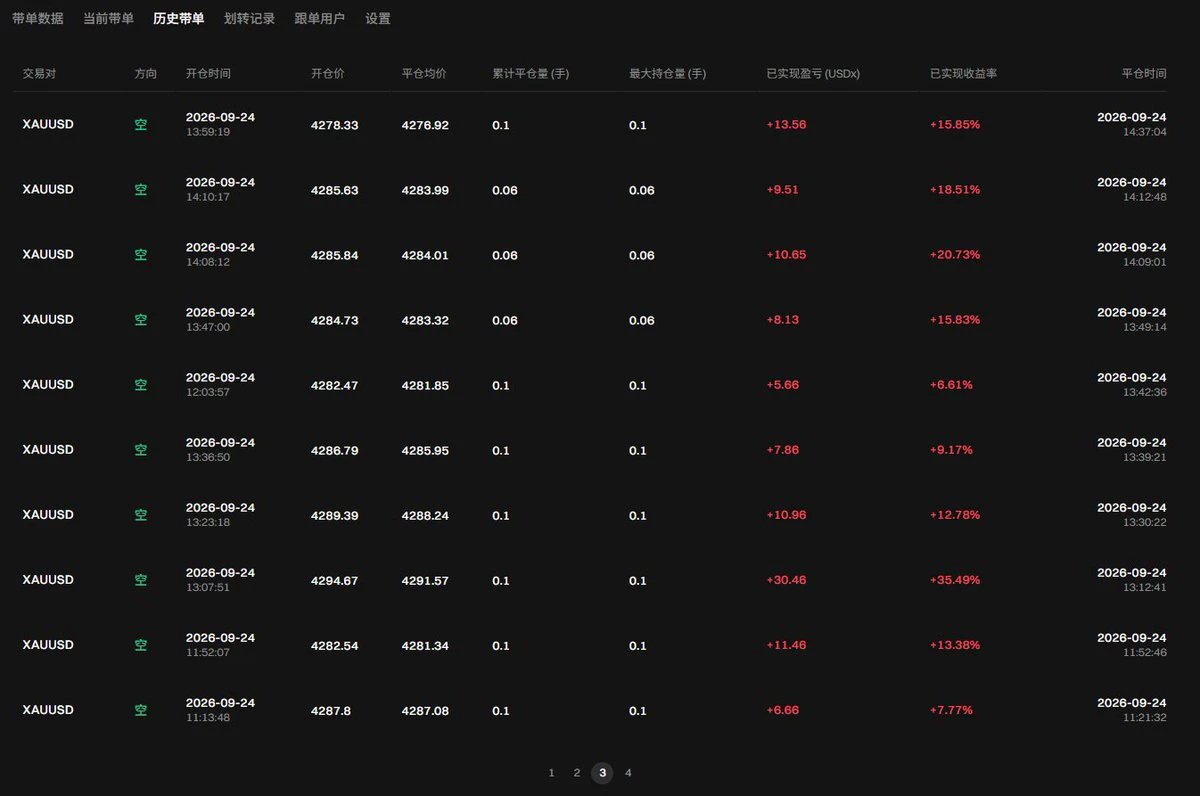This screenshot has height=796, width=1200.
Task: Select the open price 4287.8 cell
Action: coord(331,710)
